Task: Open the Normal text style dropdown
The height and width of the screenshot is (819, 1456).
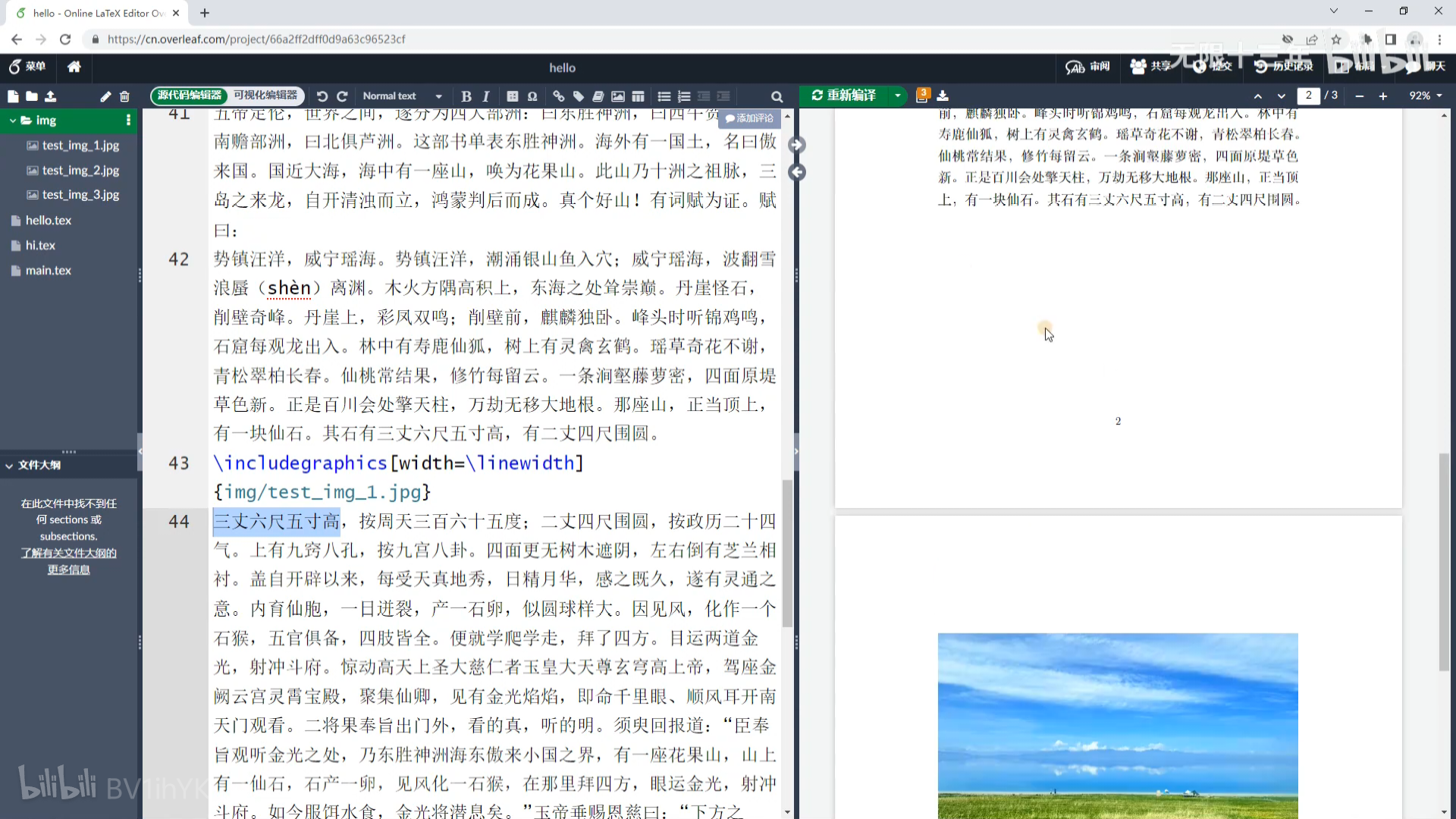Action: [x=402, y=96]
